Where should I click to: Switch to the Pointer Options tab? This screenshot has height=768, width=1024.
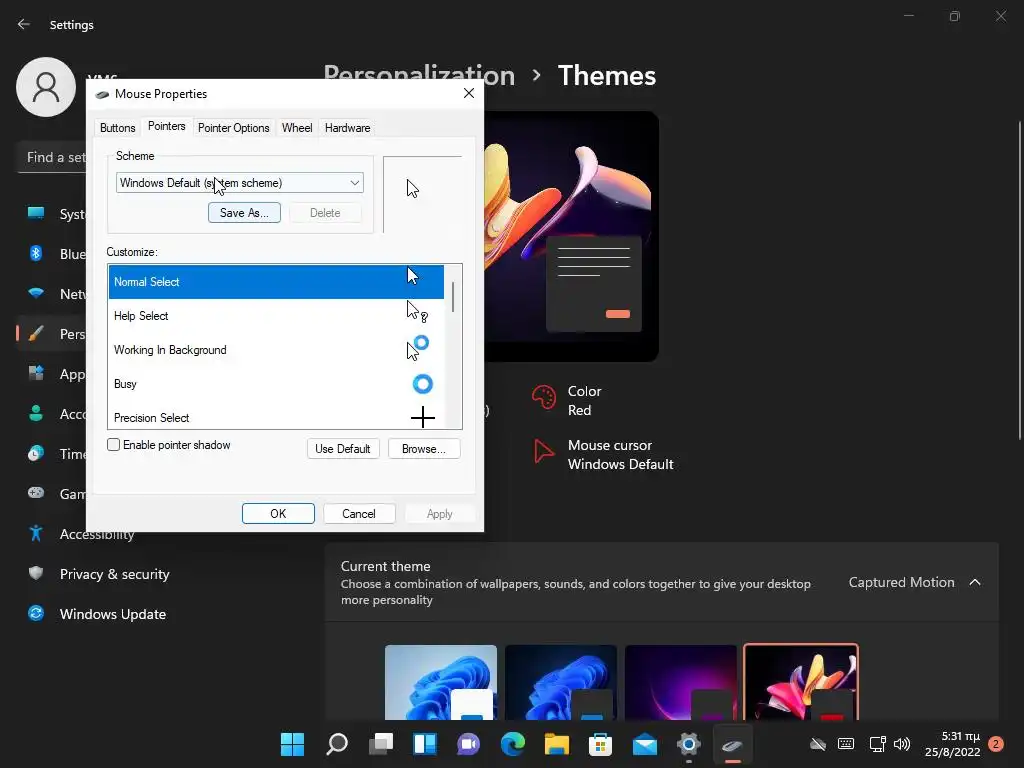[234, 128]
